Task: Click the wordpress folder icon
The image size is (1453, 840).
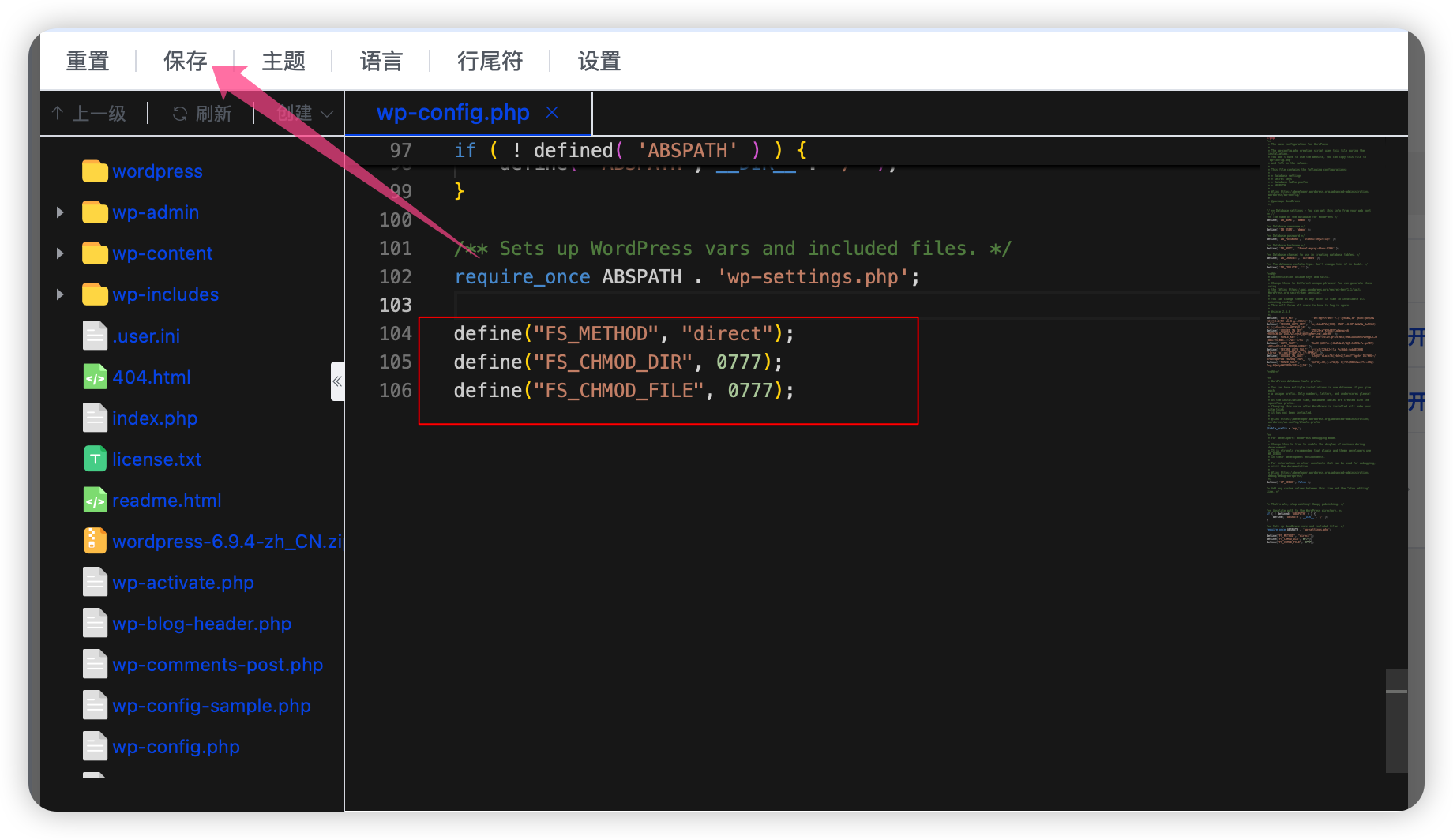Action: pyautogui.click(x=95, y=171)
